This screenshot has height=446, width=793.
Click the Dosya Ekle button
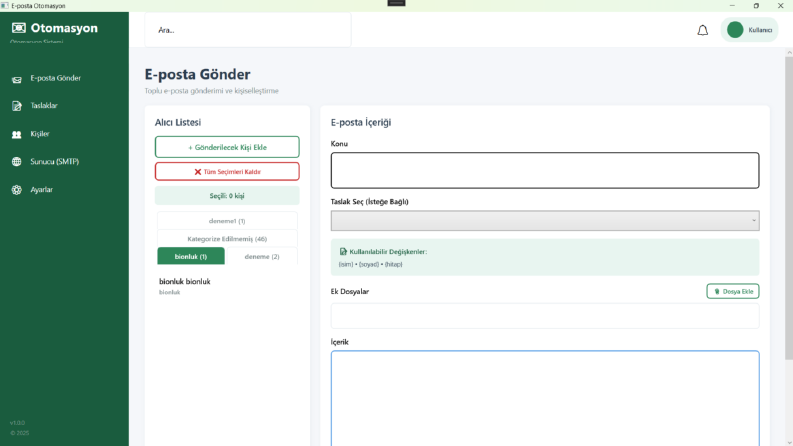[x=733, y=291]
